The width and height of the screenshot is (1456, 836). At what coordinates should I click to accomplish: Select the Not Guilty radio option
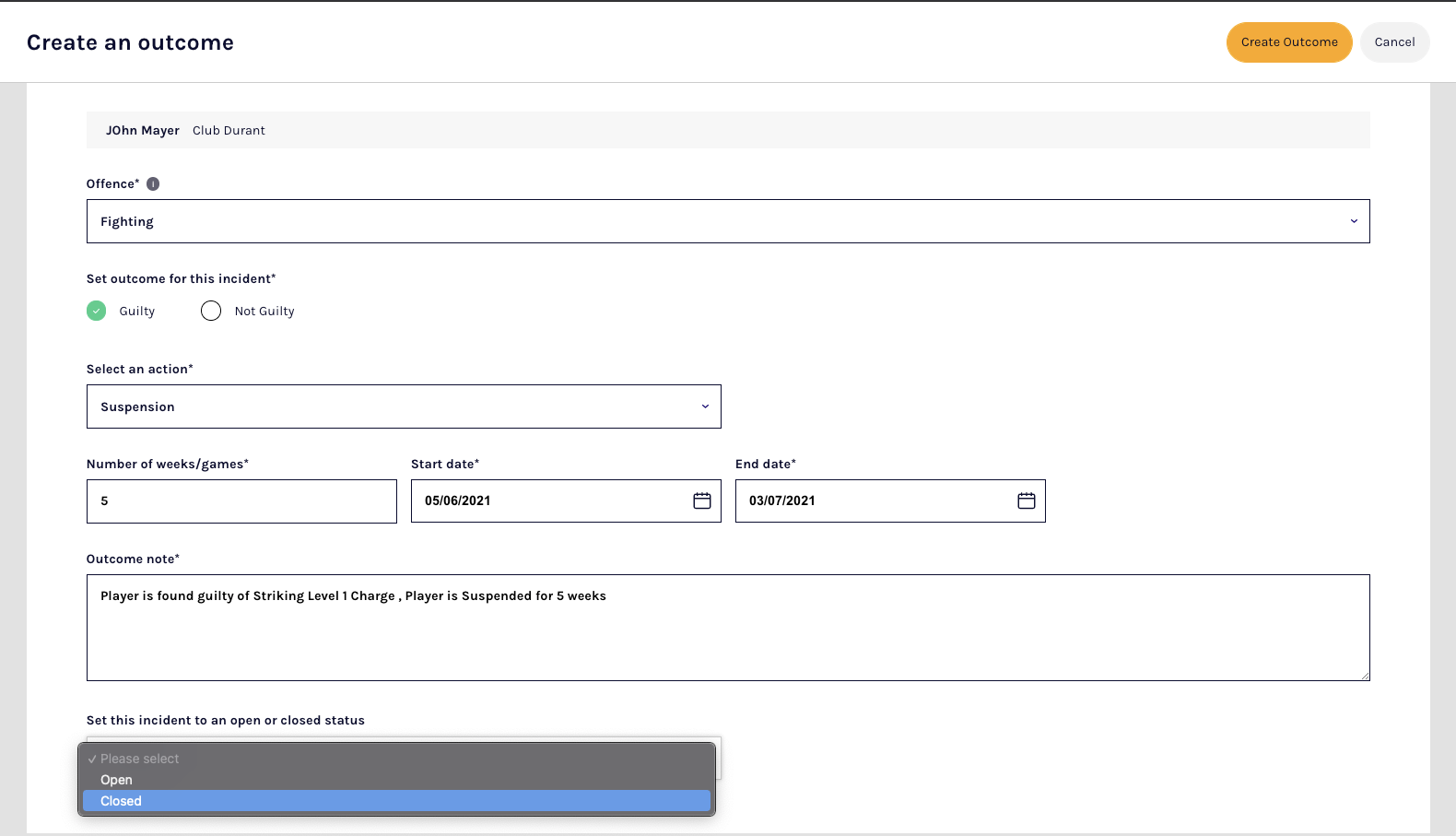click(211, 311)
